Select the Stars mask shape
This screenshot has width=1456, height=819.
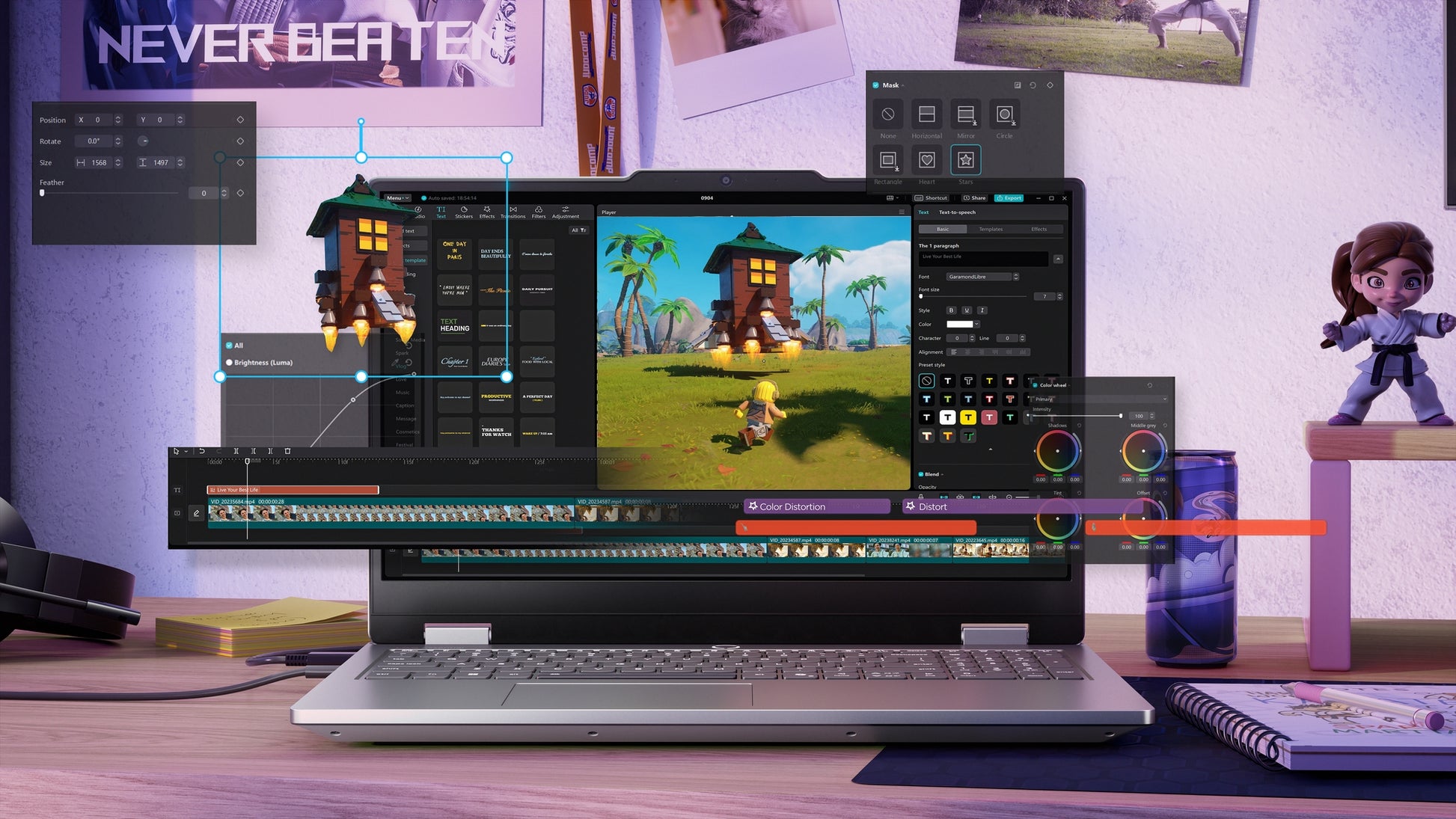pyautogui.click(x=965, y=160)
